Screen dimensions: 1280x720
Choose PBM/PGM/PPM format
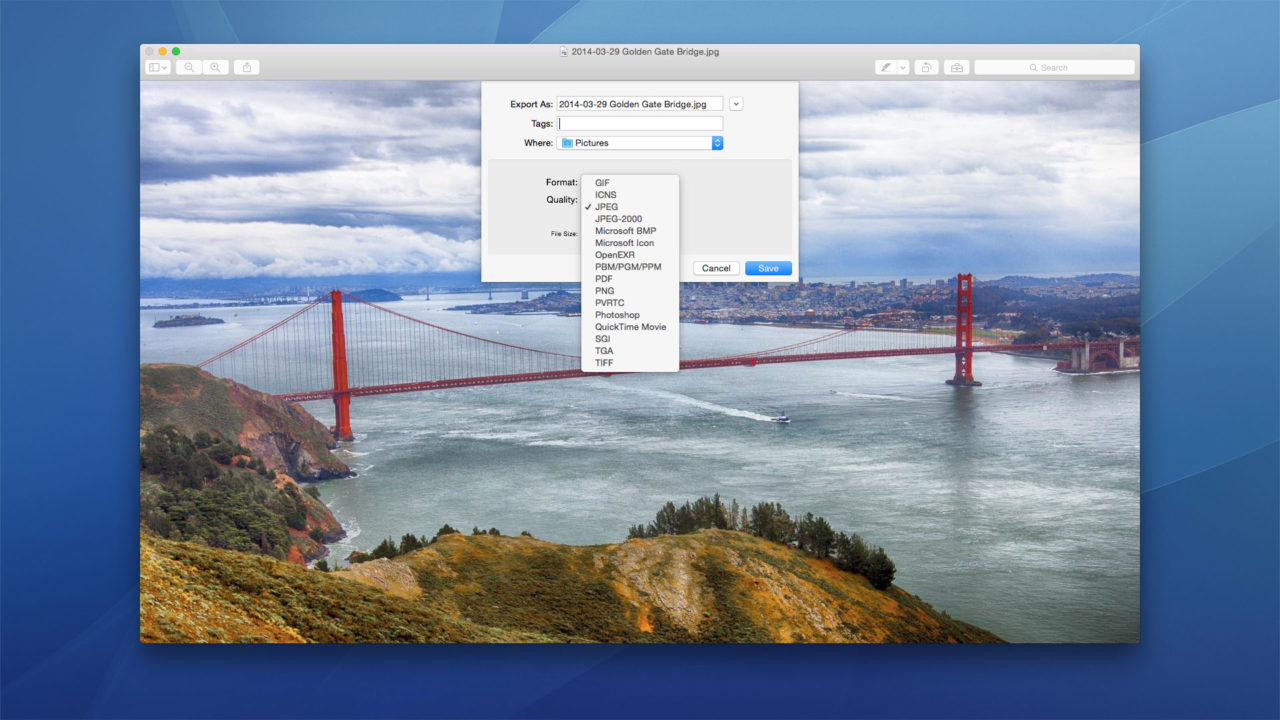coord(630,267)
